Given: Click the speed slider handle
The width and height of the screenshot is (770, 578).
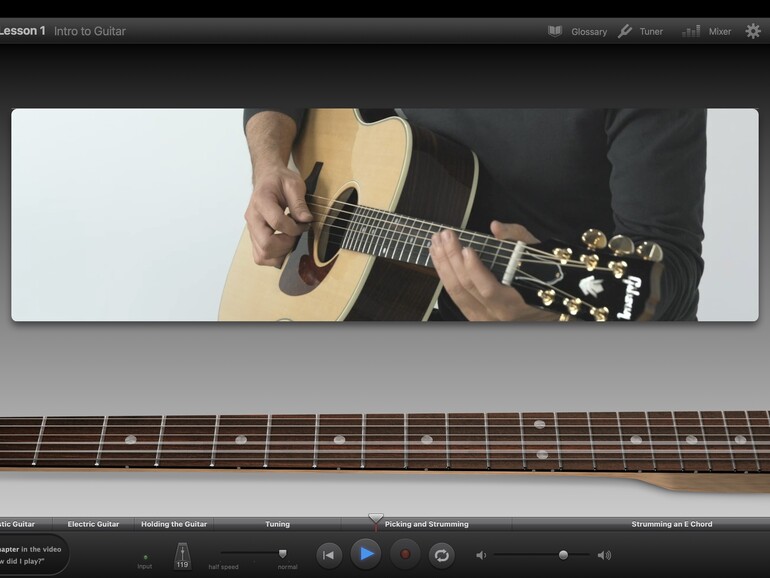Looking at the screenshot, I should click(x=282, y=554).
